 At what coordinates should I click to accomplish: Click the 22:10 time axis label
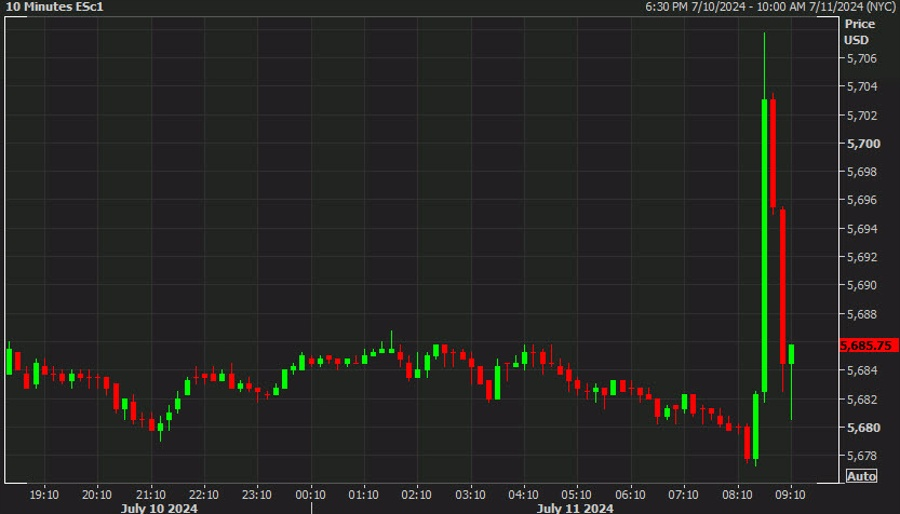(204, 494)
